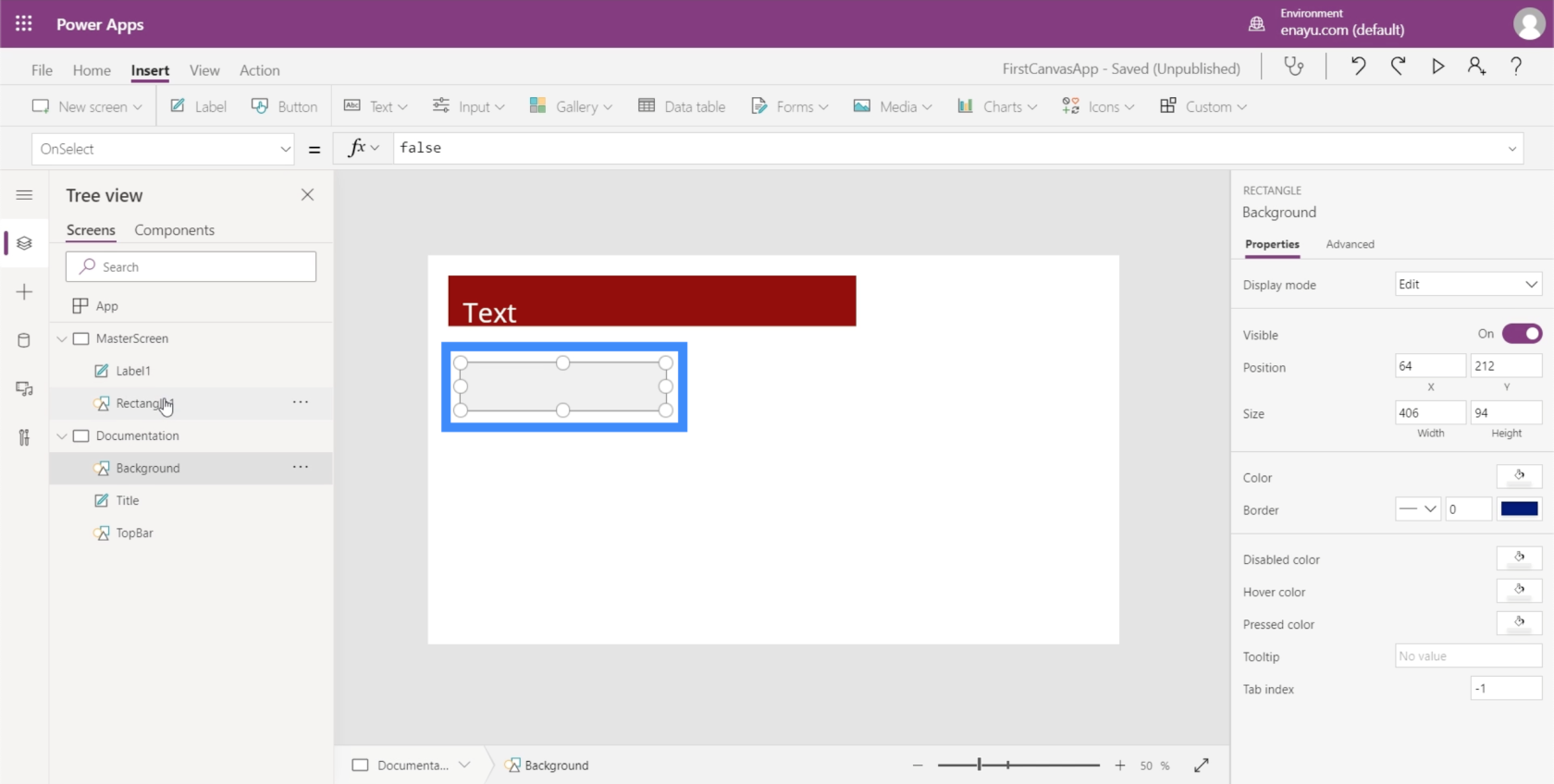Click the Tooltip input field
The width and height of the screenshot is (1554, 784).
1468,655
